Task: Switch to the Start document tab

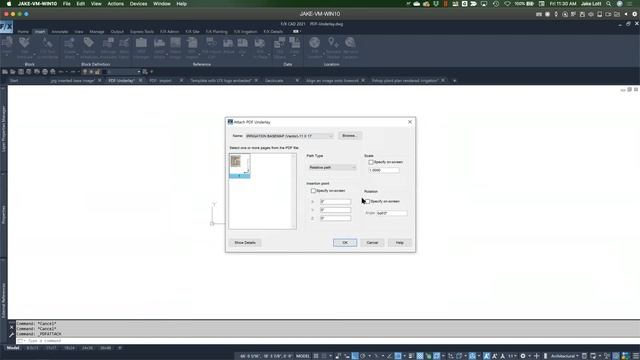Action: (14, 80)
